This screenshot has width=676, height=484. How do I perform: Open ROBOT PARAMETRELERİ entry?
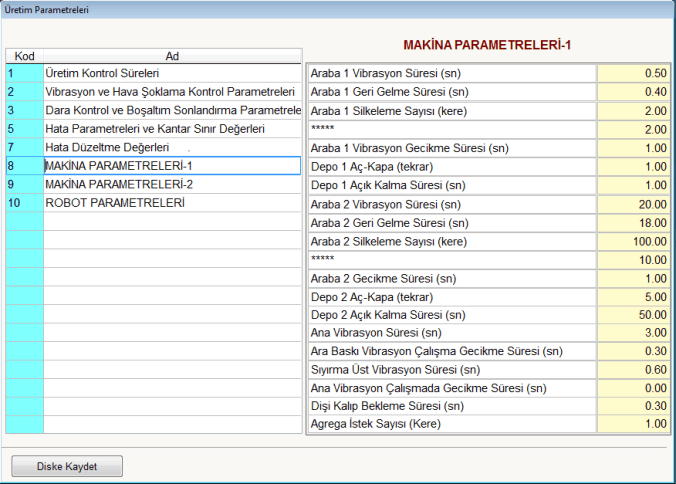point(172,202)
